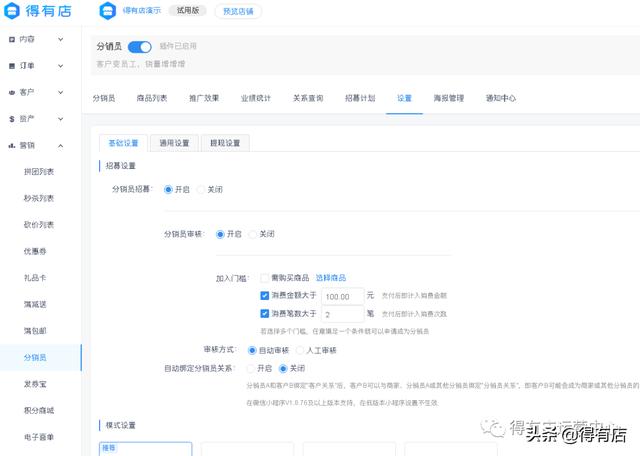Image resolution: width=640 pixels, height=456 pixels.
Task: Click the 得有店 logo icon in sidebar header
Action: (x=11, y=11)
